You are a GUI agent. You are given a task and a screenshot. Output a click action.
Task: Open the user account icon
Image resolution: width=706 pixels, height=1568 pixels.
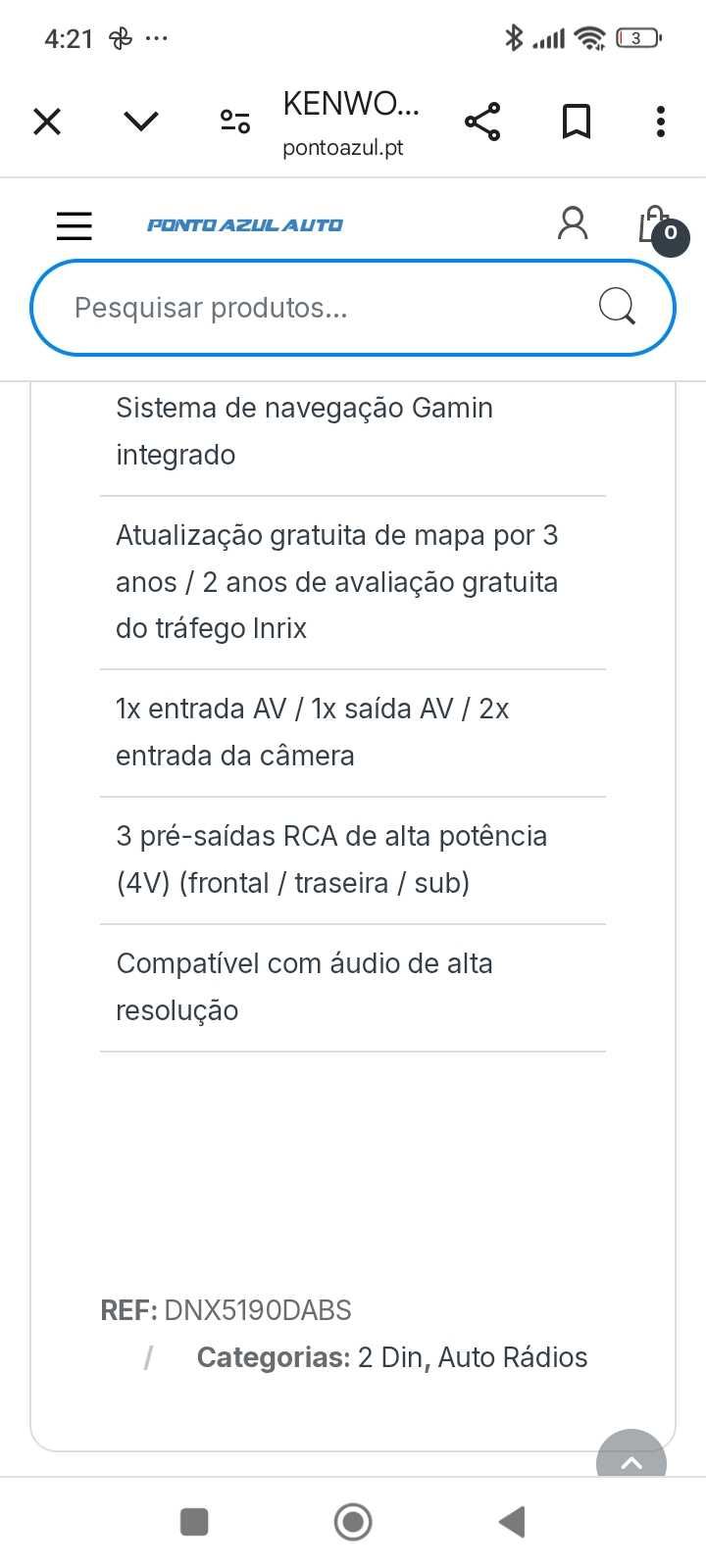[x=573, y=223]
